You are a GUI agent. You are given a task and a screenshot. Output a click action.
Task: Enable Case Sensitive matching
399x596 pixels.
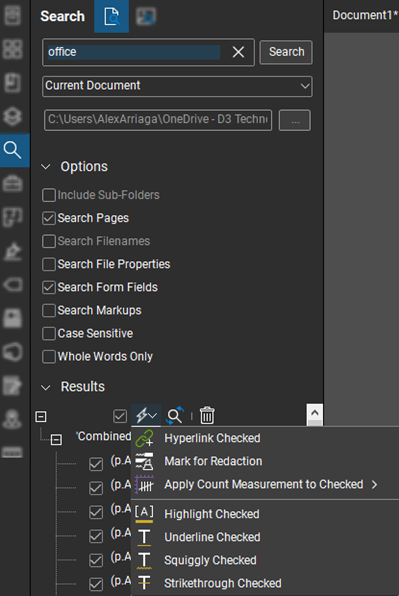tap(49, 334)
